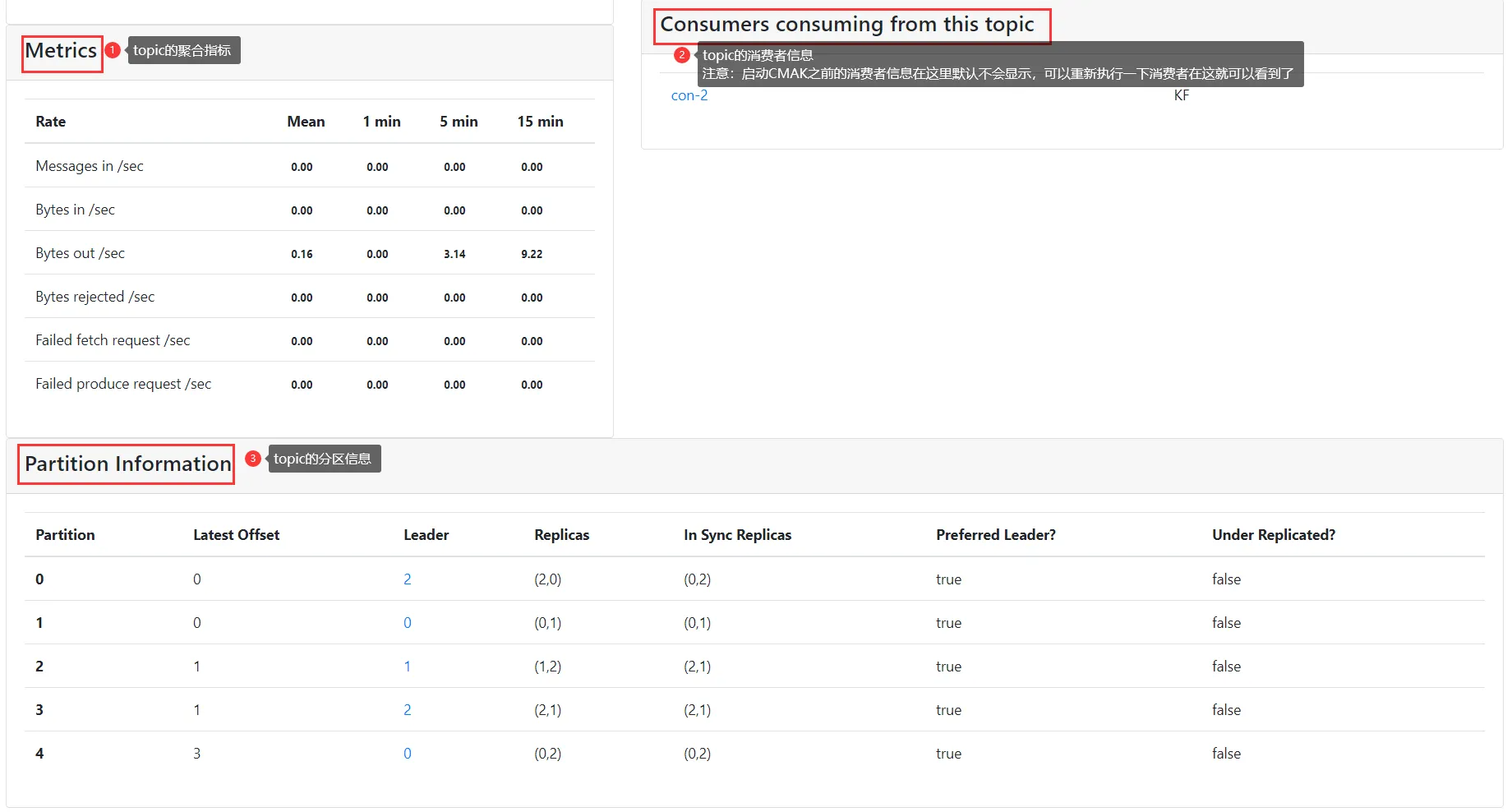Open leader broker 2 link for partition 0
Viewport: 1512px width, 812px height.
[x=408, y=579]
